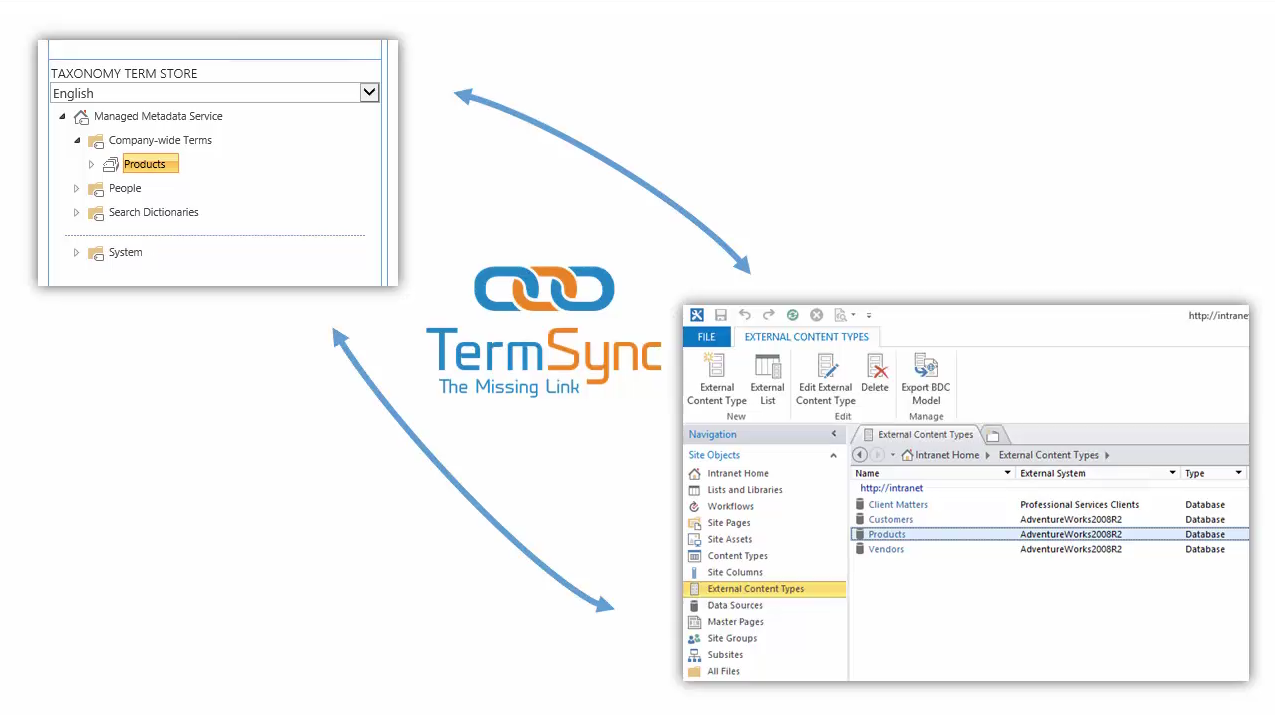Collapse the Site Objects section
1275x715 pixels.
(833, 456)
